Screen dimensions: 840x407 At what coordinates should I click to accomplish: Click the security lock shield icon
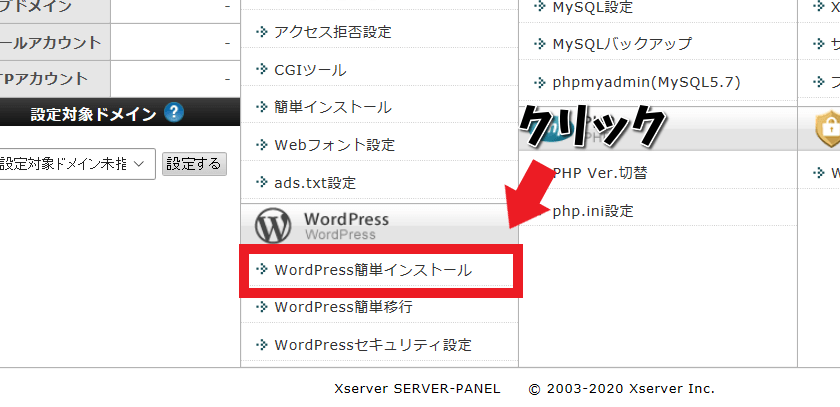[828, 130]
